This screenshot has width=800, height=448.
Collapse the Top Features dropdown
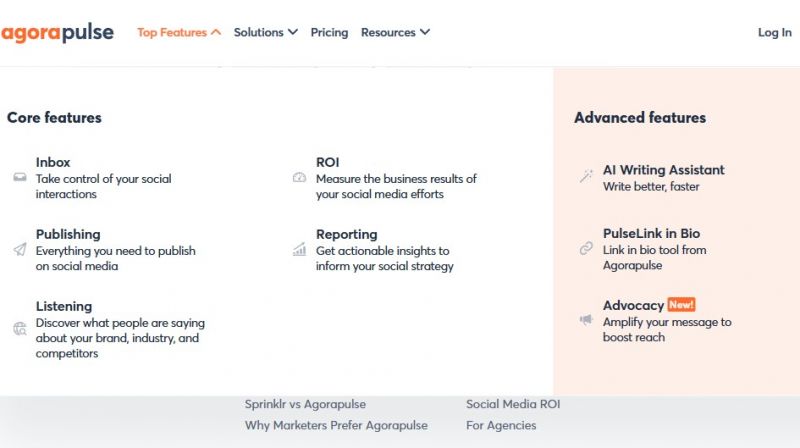click(179, 32)
